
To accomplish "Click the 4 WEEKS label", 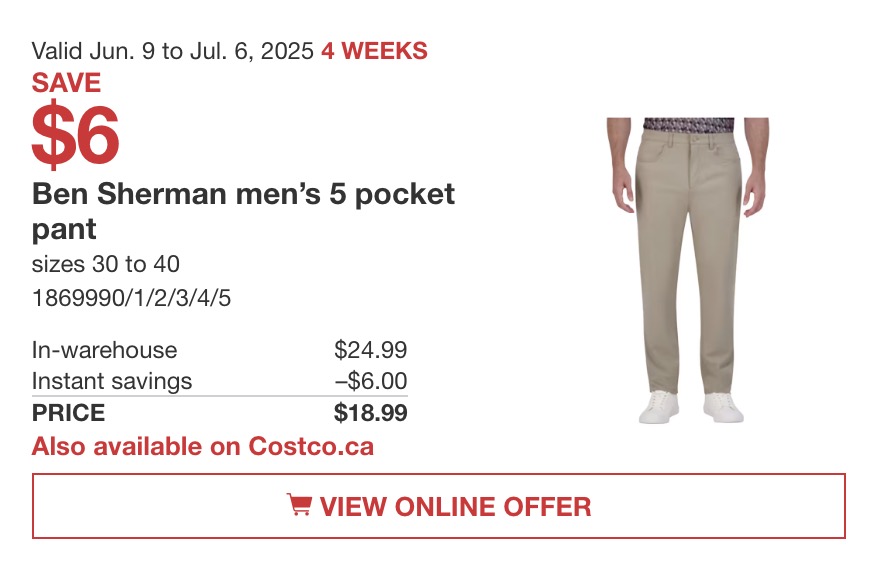I will point(374,51).
